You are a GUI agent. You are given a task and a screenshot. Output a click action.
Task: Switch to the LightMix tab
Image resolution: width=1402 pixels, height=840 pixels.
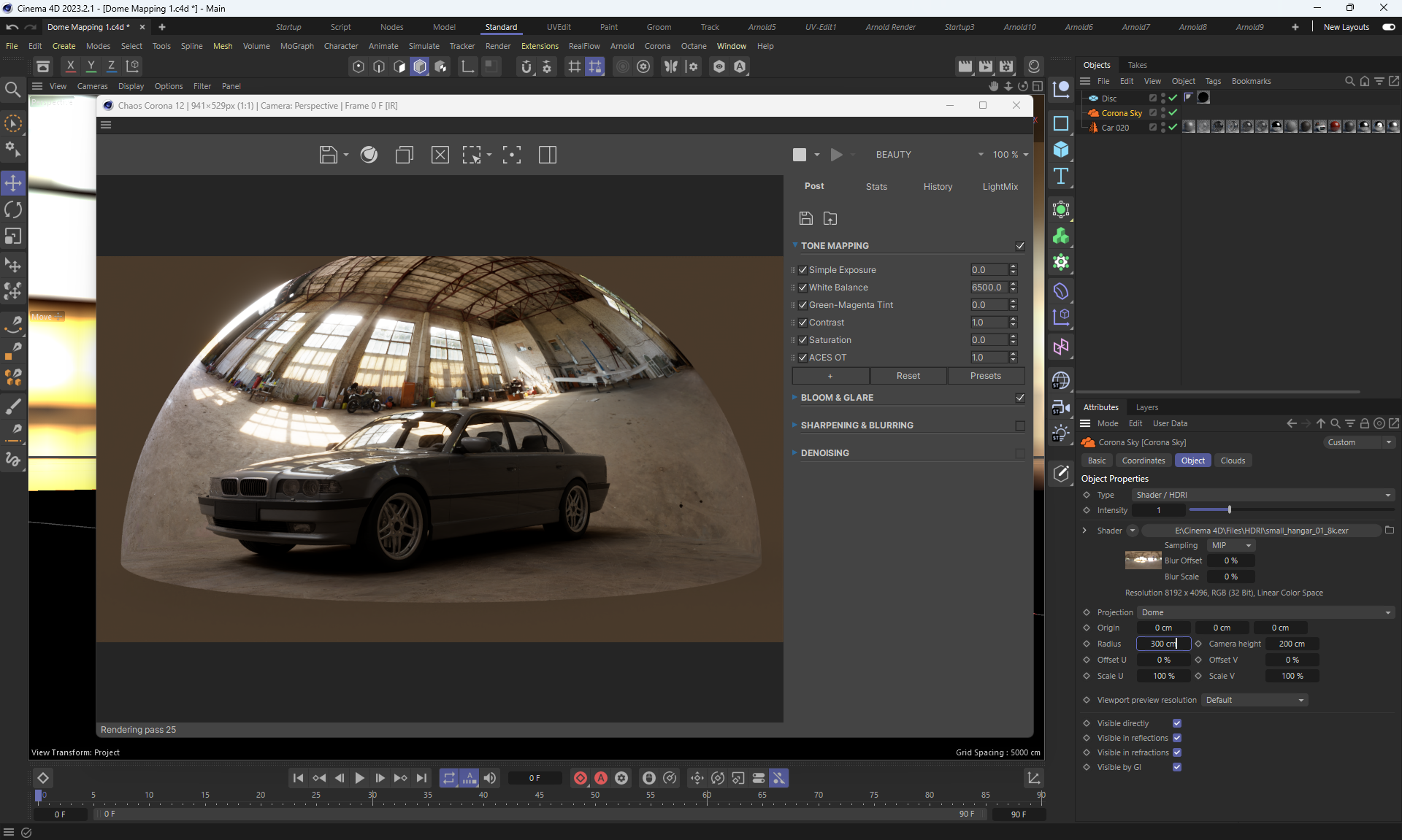pyautogui.click(x=1000, y=187)
